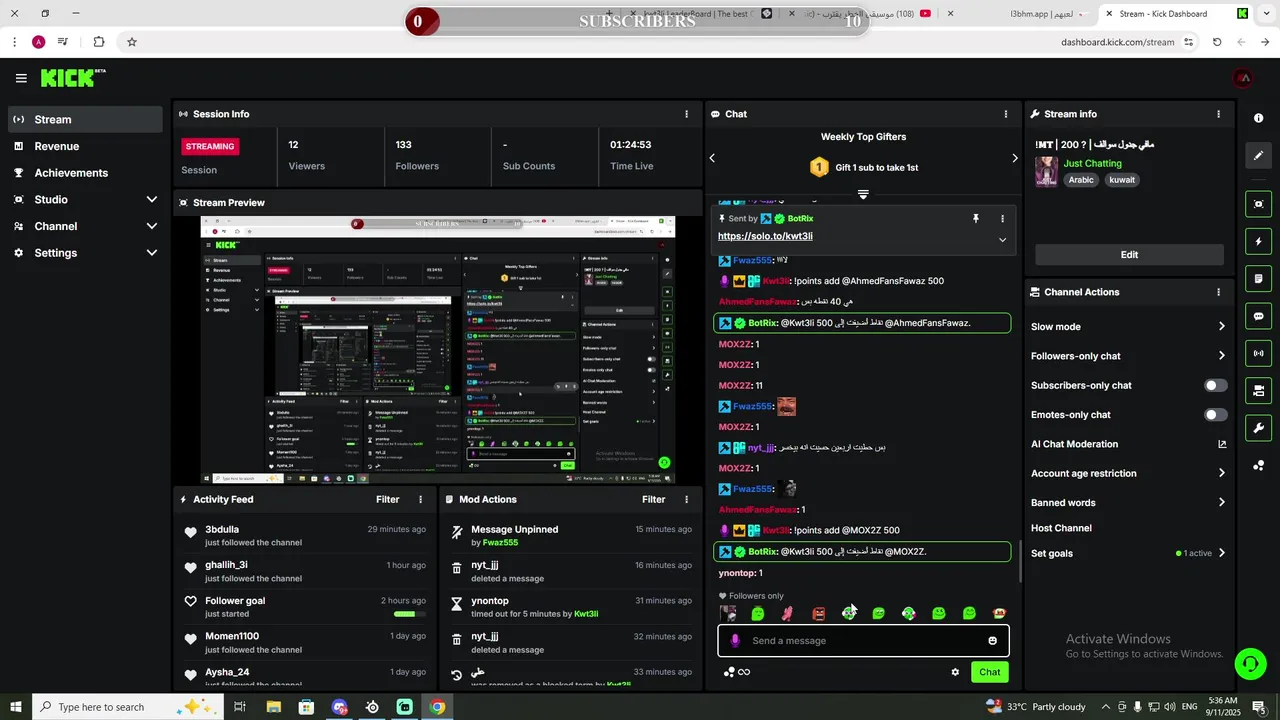Go to previous Weekly Top Gifters slide

pyautogui.click(x=712, y=158)
